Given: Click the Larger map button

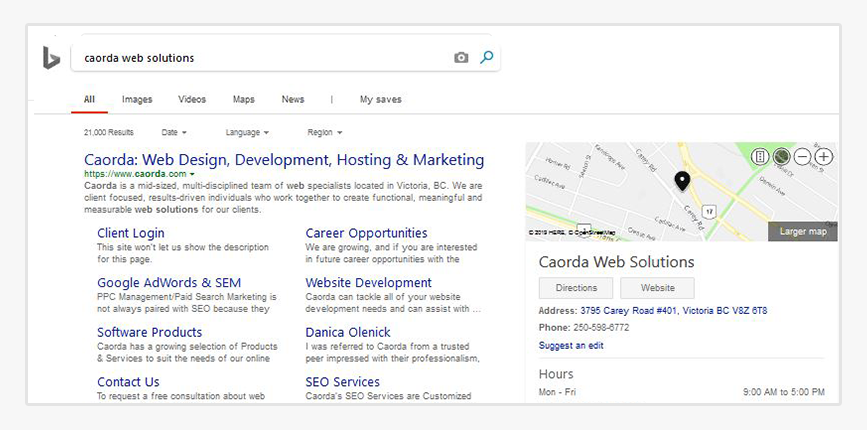Looking at the screenshot, I should pos(803,232).
